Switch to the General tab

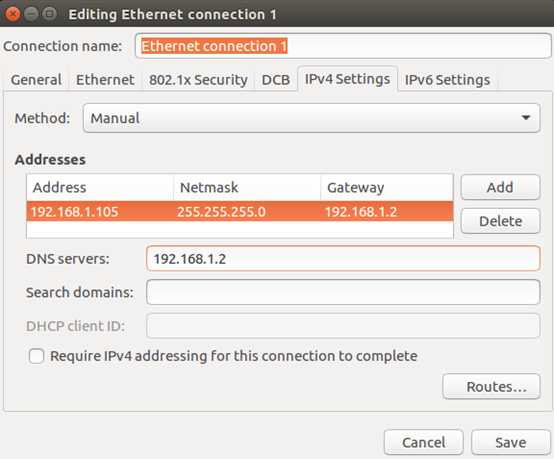click(36, 80)
